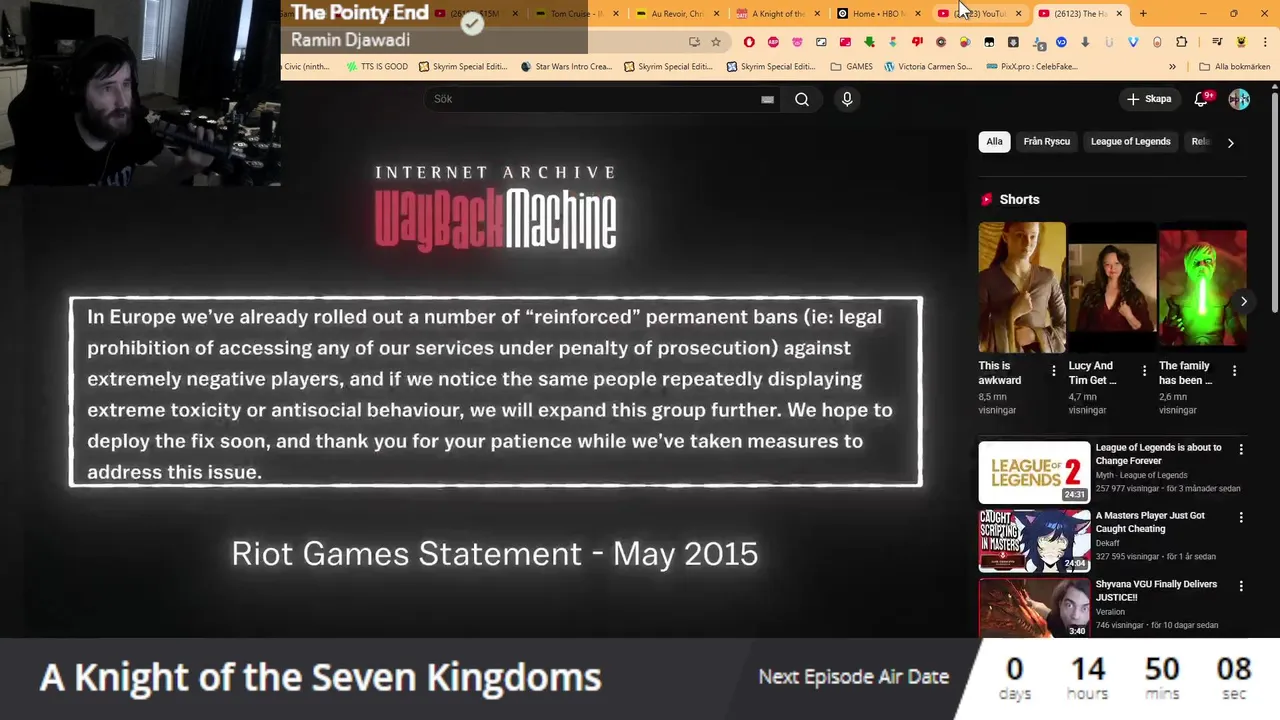Viewport: 1280px width, 720px height.
Task: Close the 'Au Revoir, Chr' tab
Action: click(x=716, y=13)
